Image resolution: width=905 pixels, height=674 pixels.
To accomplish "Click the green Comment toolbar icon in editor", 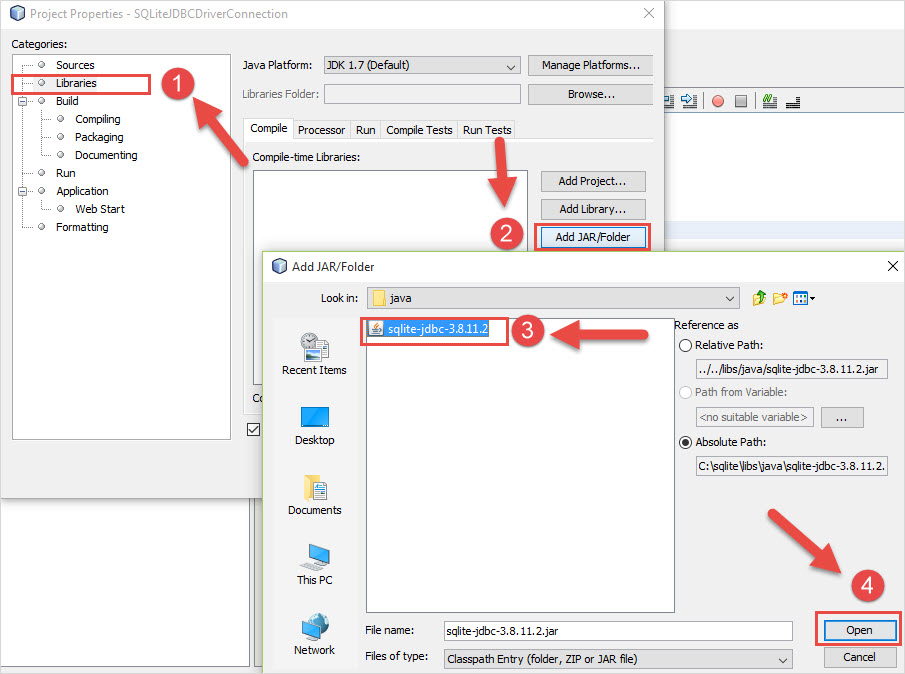I will coord(769,101).
